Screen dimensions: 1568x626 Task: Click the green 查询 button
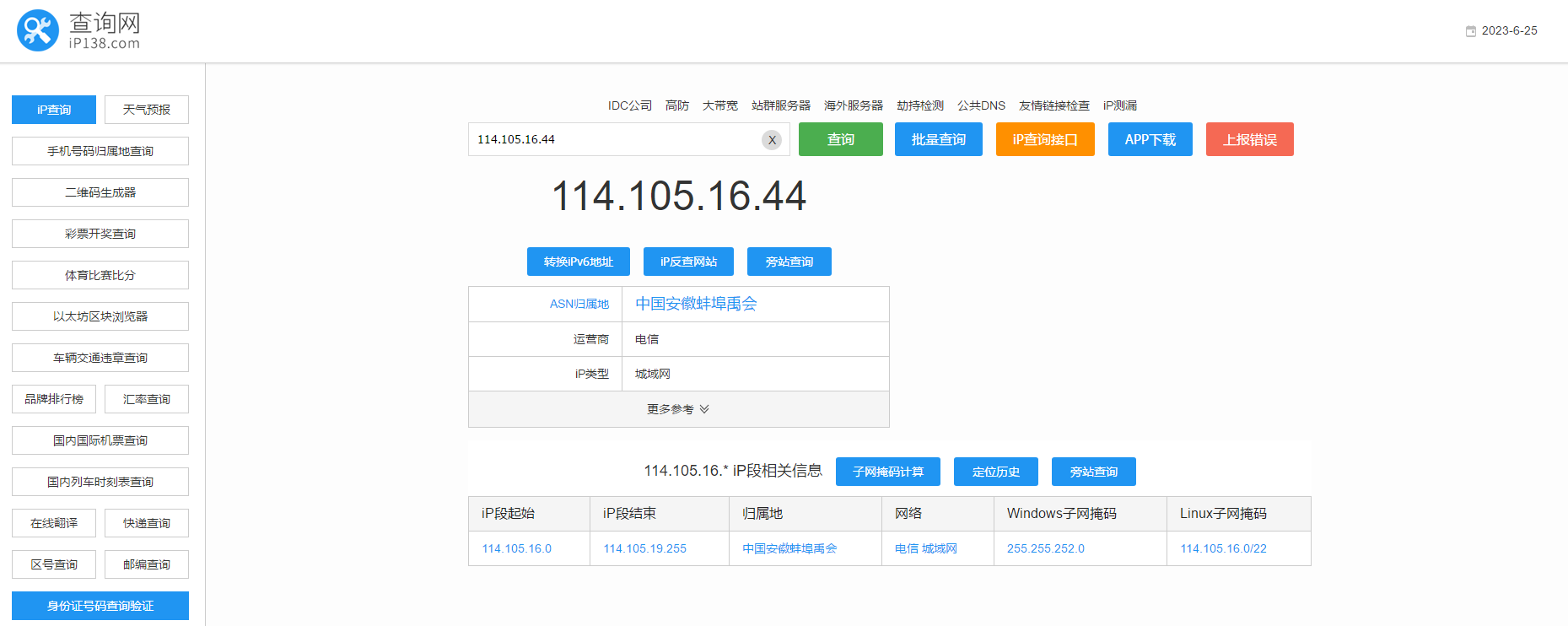(x=841, y=139)
